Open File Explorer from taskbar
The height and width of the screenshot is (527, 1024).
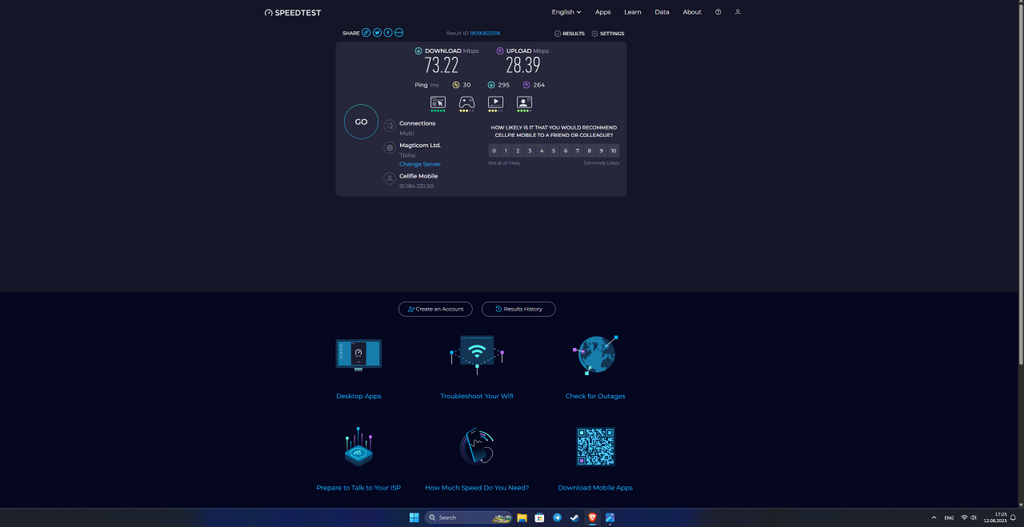(522, 517)
